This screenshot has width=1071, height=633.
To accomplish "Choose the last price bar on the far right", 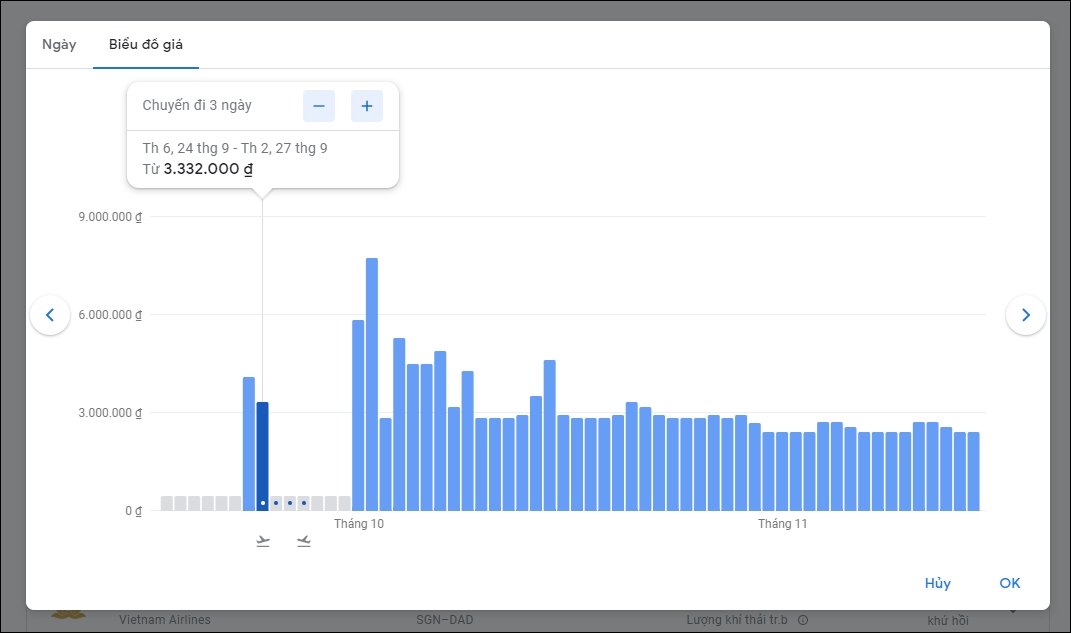I will (x=973, y=471).
